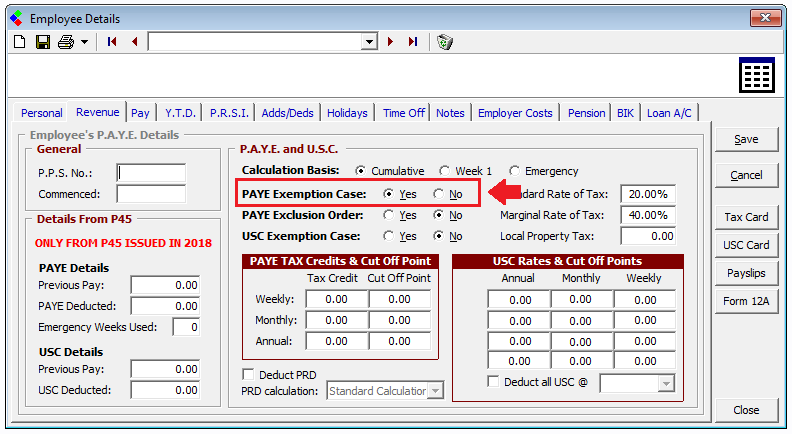Set PAYE Exemption Case to No
The width and height of the screenshot is (792, 434).
[x=439, y=193]
